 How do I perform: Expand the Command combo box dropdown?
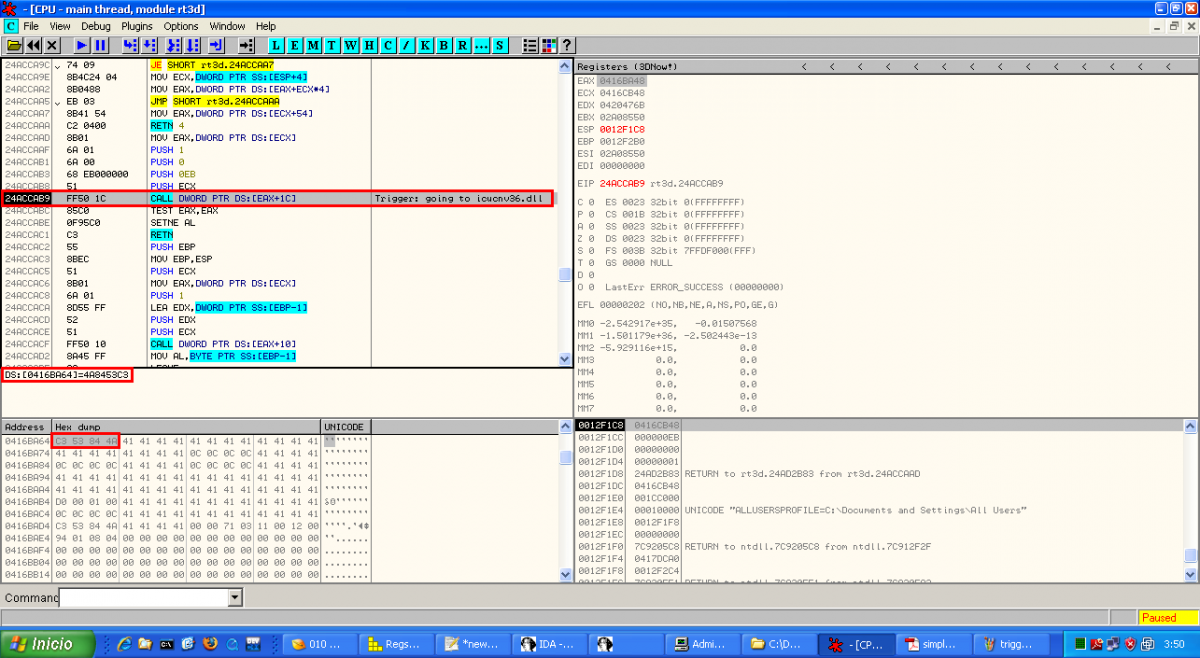coord(235,598)
